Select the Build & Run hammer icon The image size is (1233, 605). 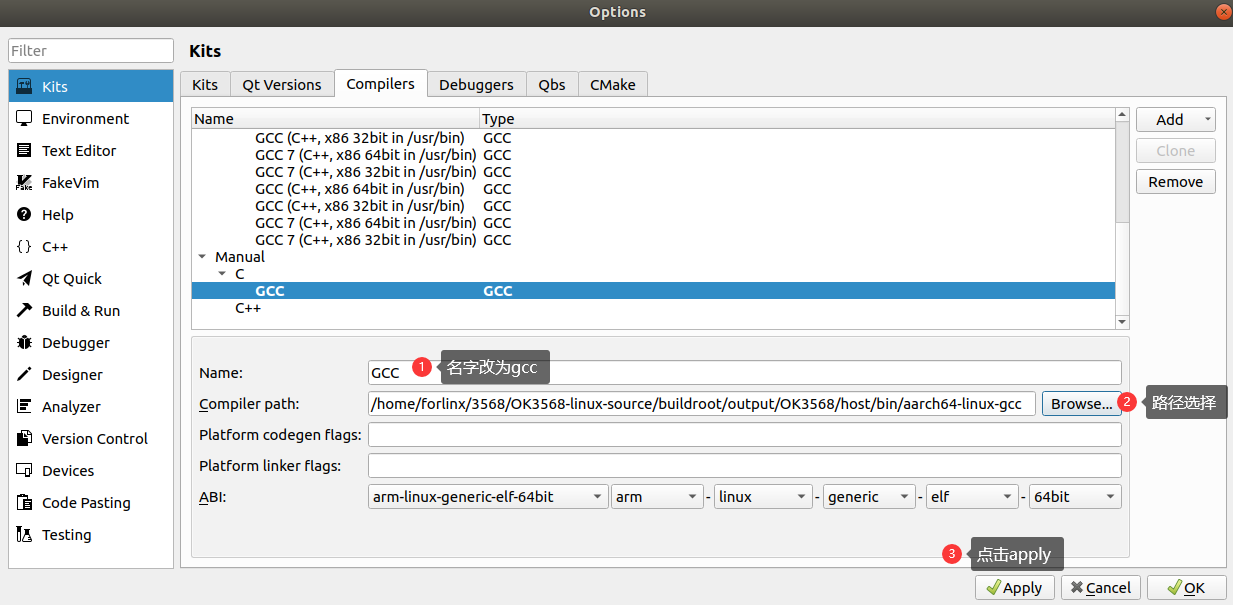pos(24,311)
